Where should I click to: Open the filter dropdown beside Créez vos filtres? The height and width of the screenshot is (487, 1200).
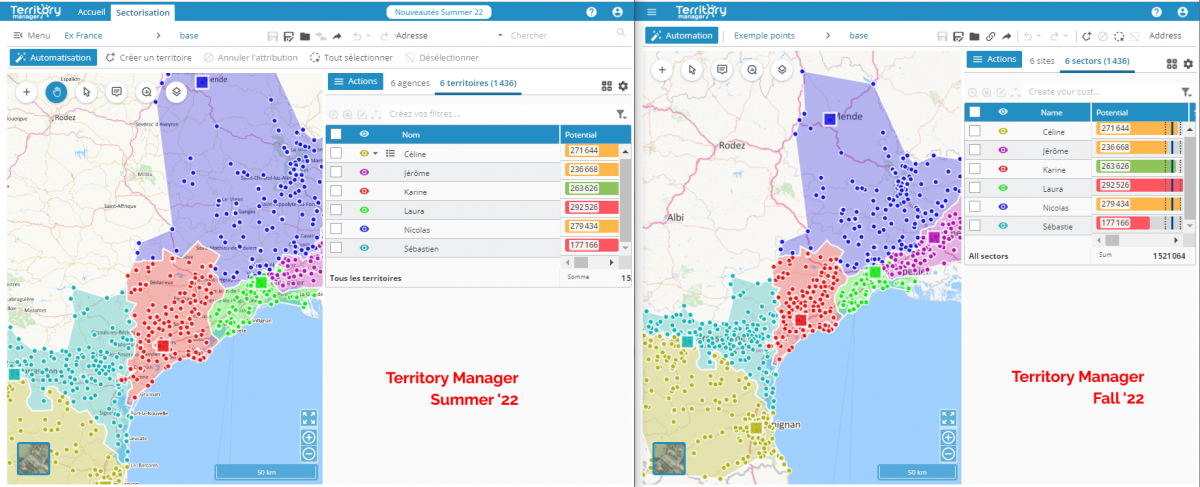point(621,114)
